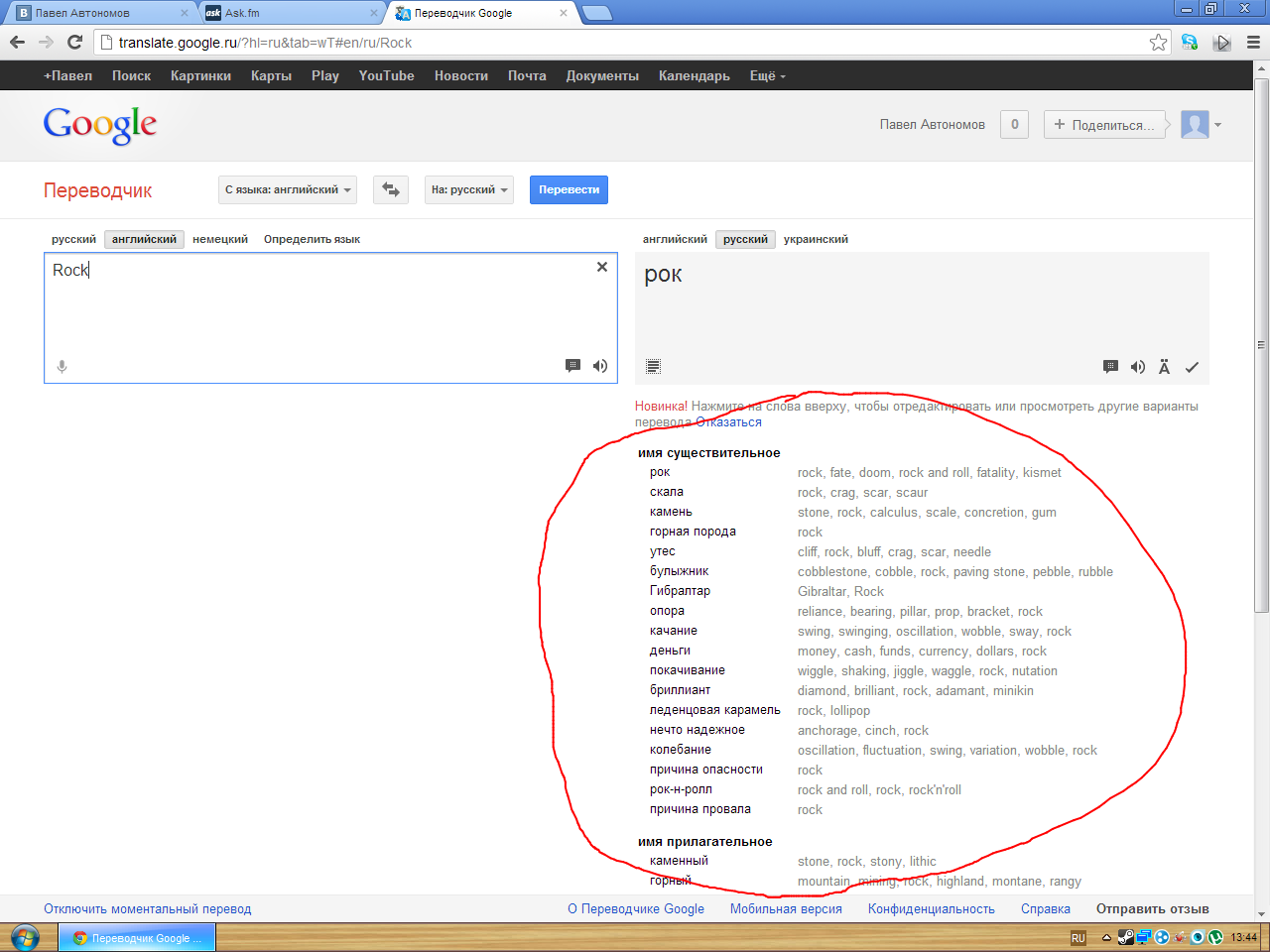Click Переводчик heading link
This screenshot has width=1270, height=952.
pyautogui.click(x=97, y=190)
